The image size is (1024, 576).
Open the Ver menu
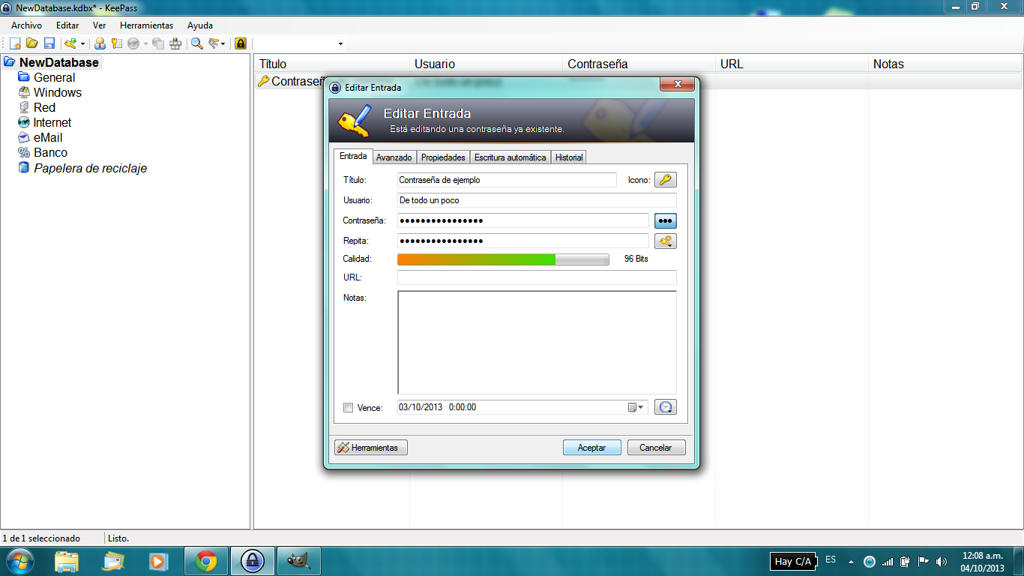[x=99, y=25]
